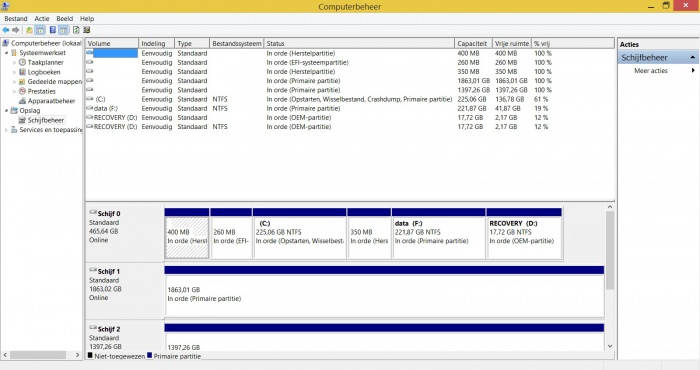
Task: Click the disk view scrollbar down arrow
Action: click(610, 346)
